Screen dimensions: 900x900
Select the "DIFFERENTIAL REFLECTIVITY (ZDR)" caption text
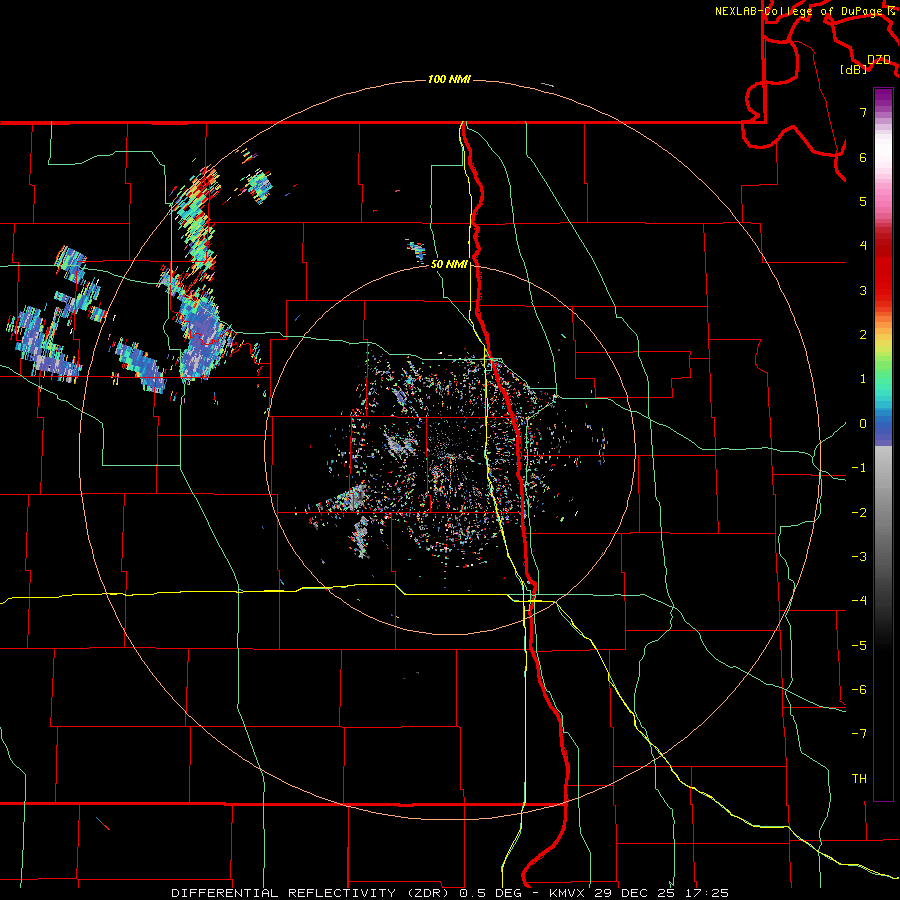pos(313,893)
